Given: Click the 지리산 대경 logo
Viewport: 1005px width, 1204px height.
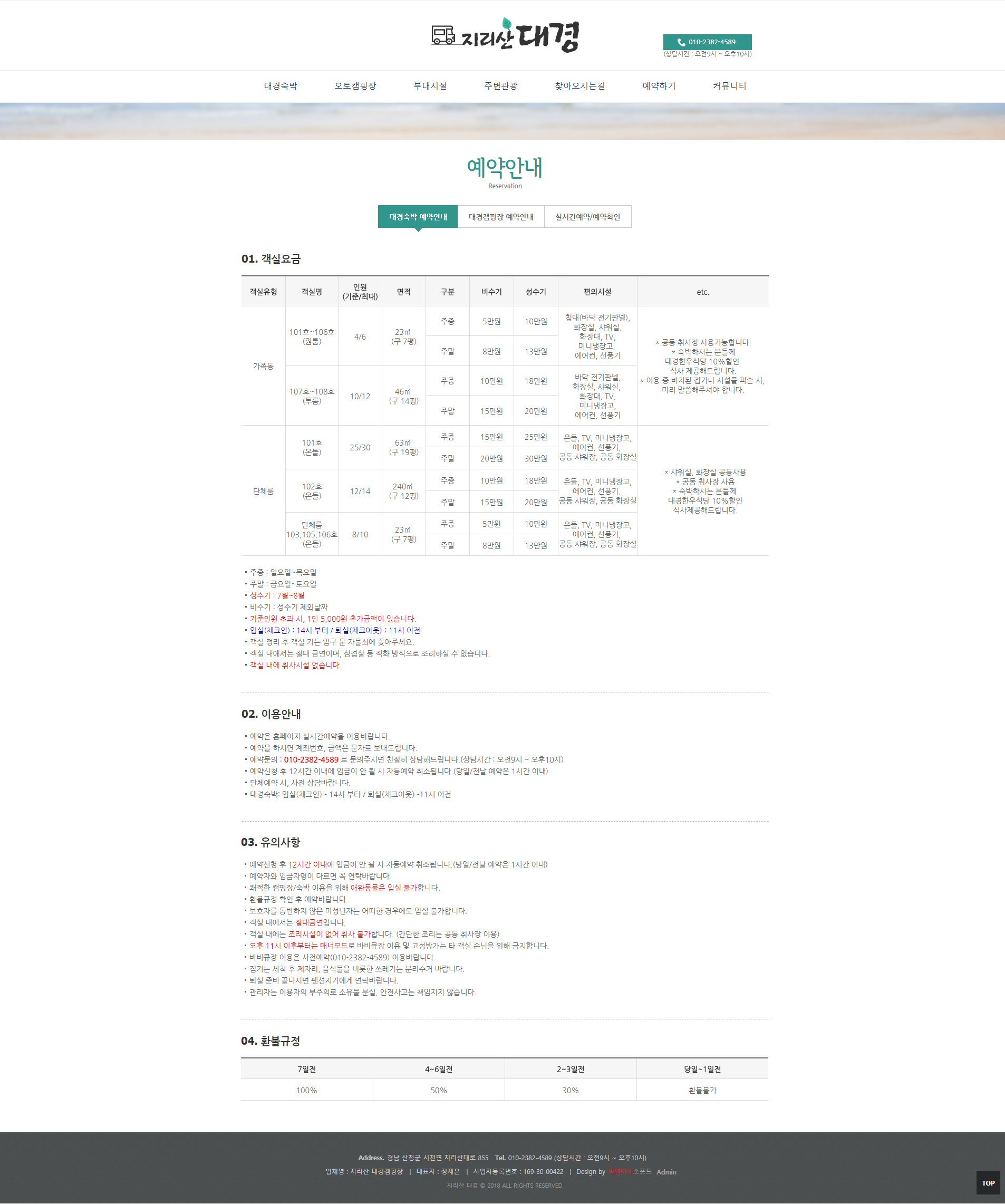Looking at the screenshot, I should point(505,35).
